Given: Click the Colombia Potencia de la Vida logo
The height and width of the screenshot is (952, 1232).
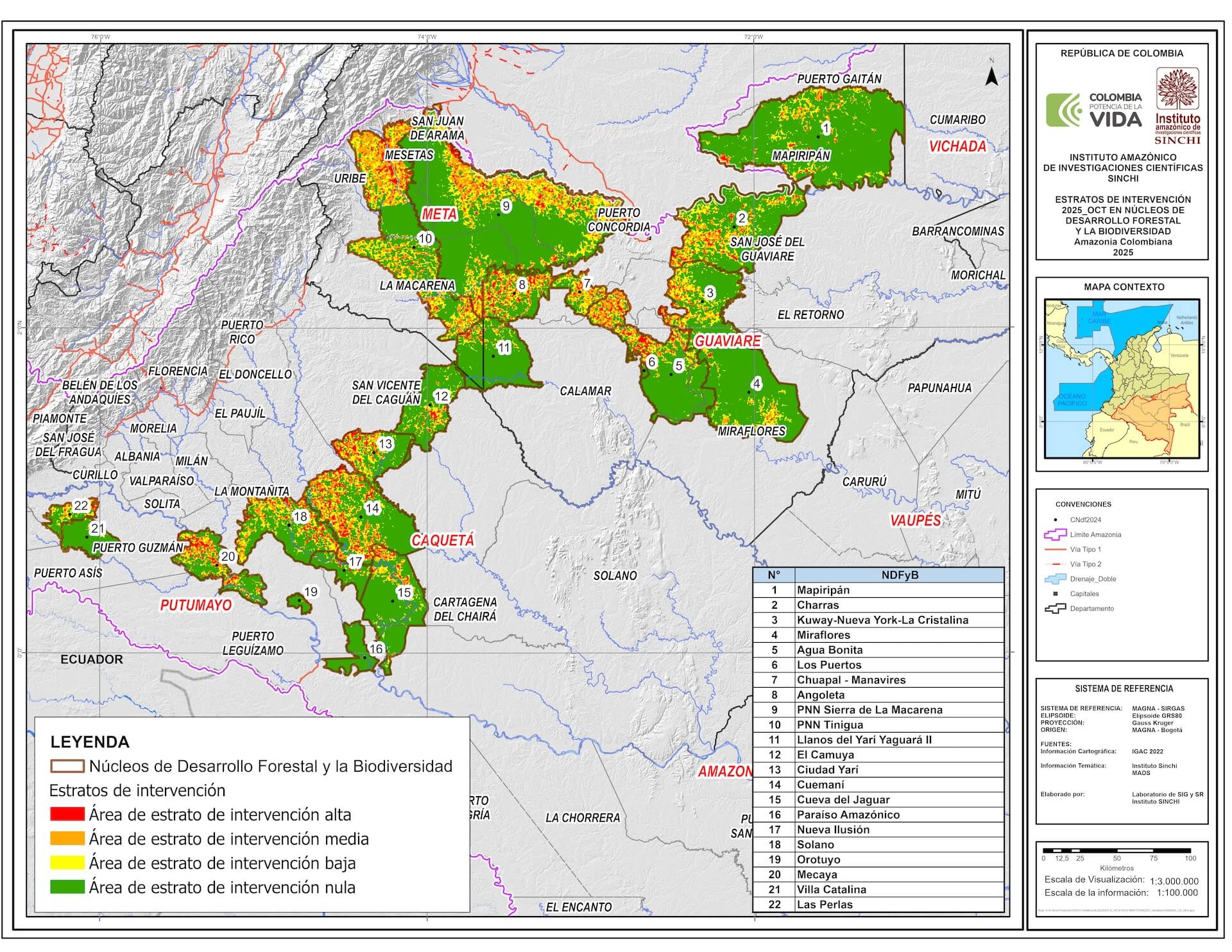Looking at the screenshot, I should click(x=1093, y=110).
